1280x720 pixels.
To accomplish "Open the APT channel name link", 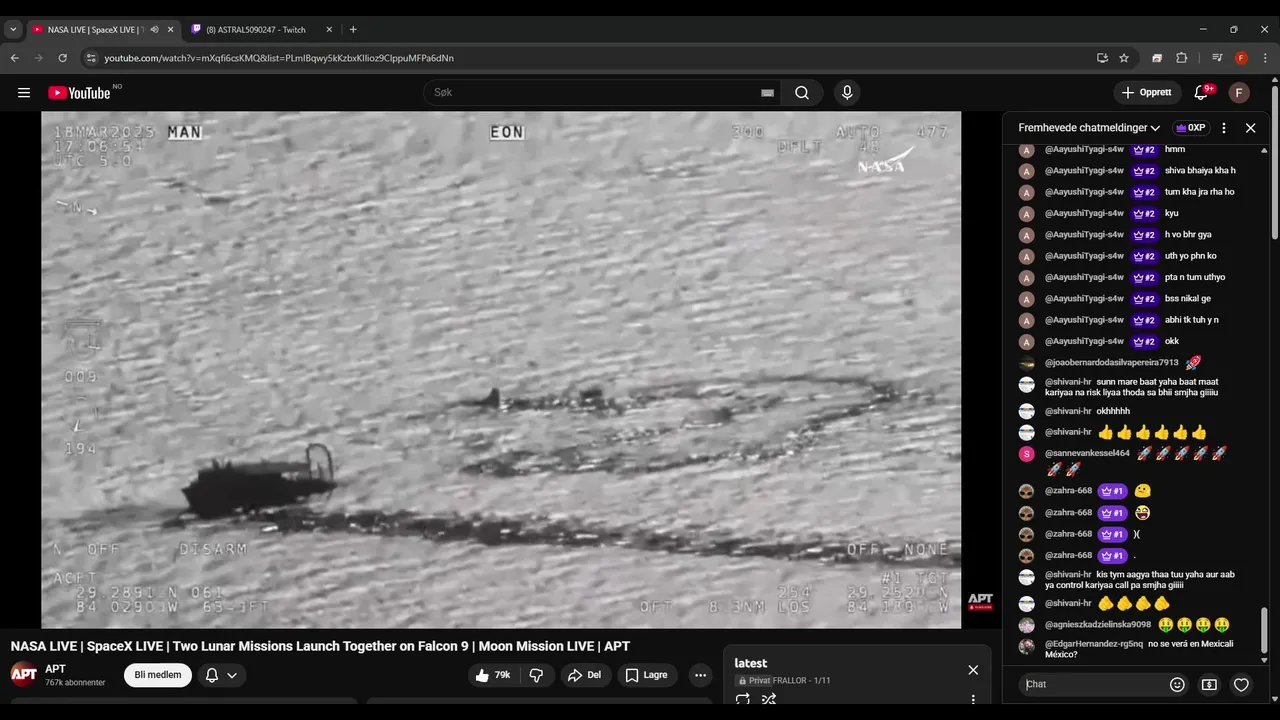I will click(55, 669).
